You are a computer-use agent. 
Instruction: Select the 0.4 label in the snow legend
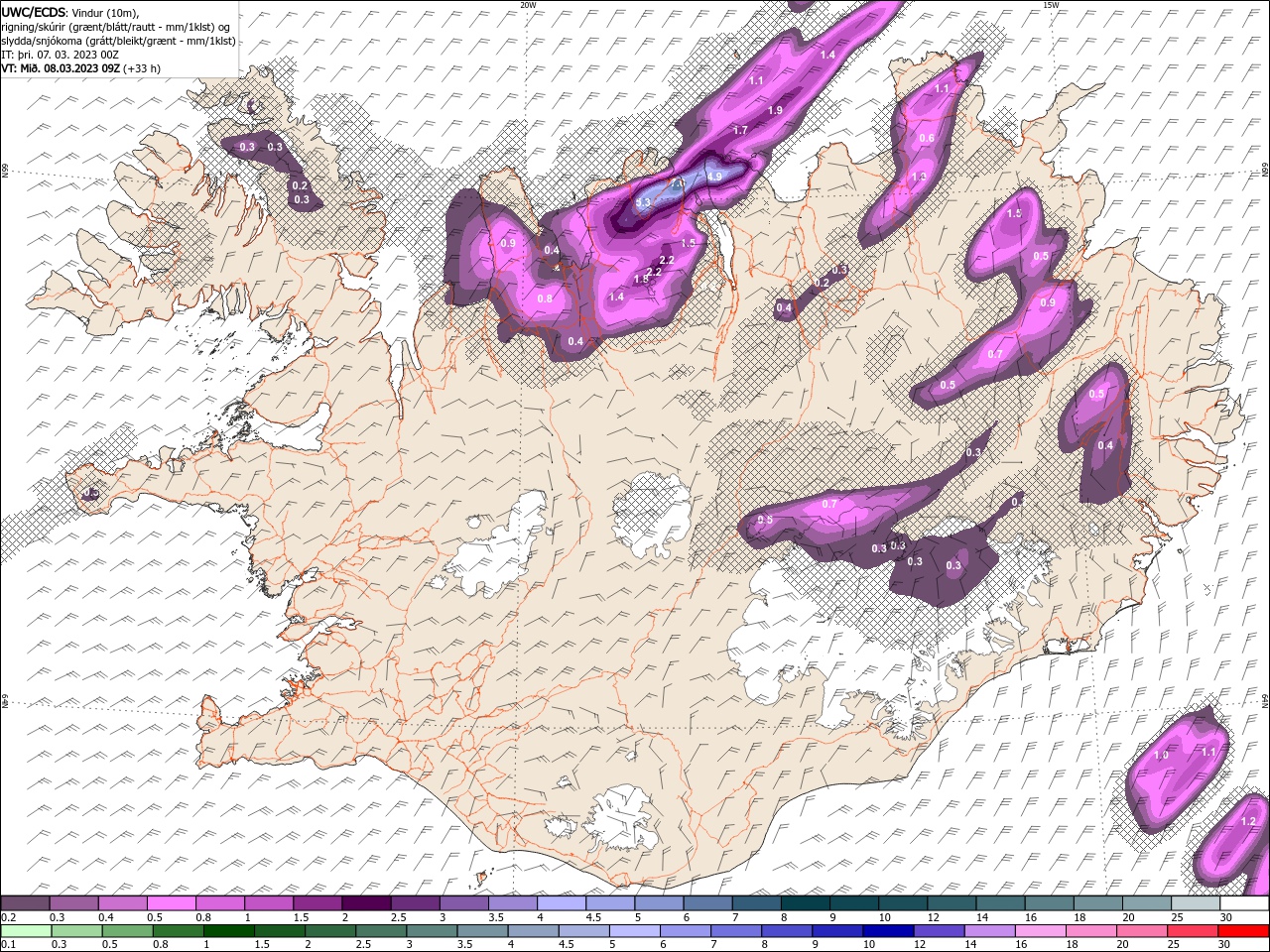pos(106,917)
